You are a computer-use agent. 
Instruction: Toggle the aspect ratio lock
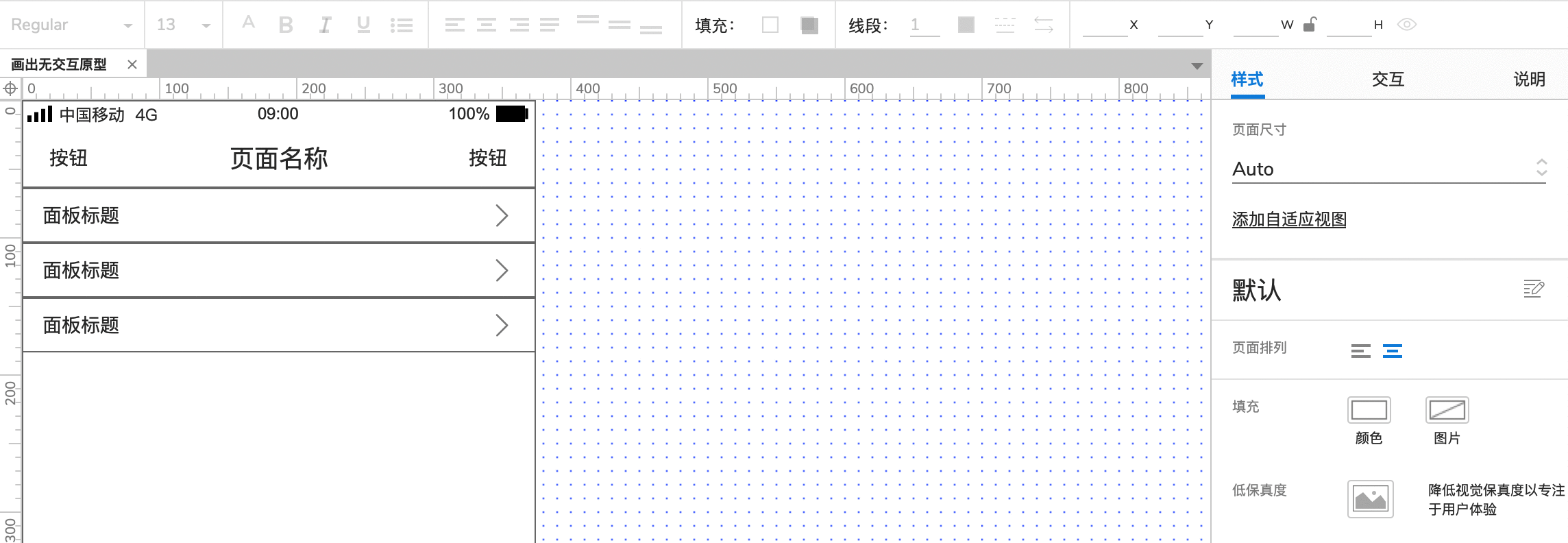tap(1310, 25)
